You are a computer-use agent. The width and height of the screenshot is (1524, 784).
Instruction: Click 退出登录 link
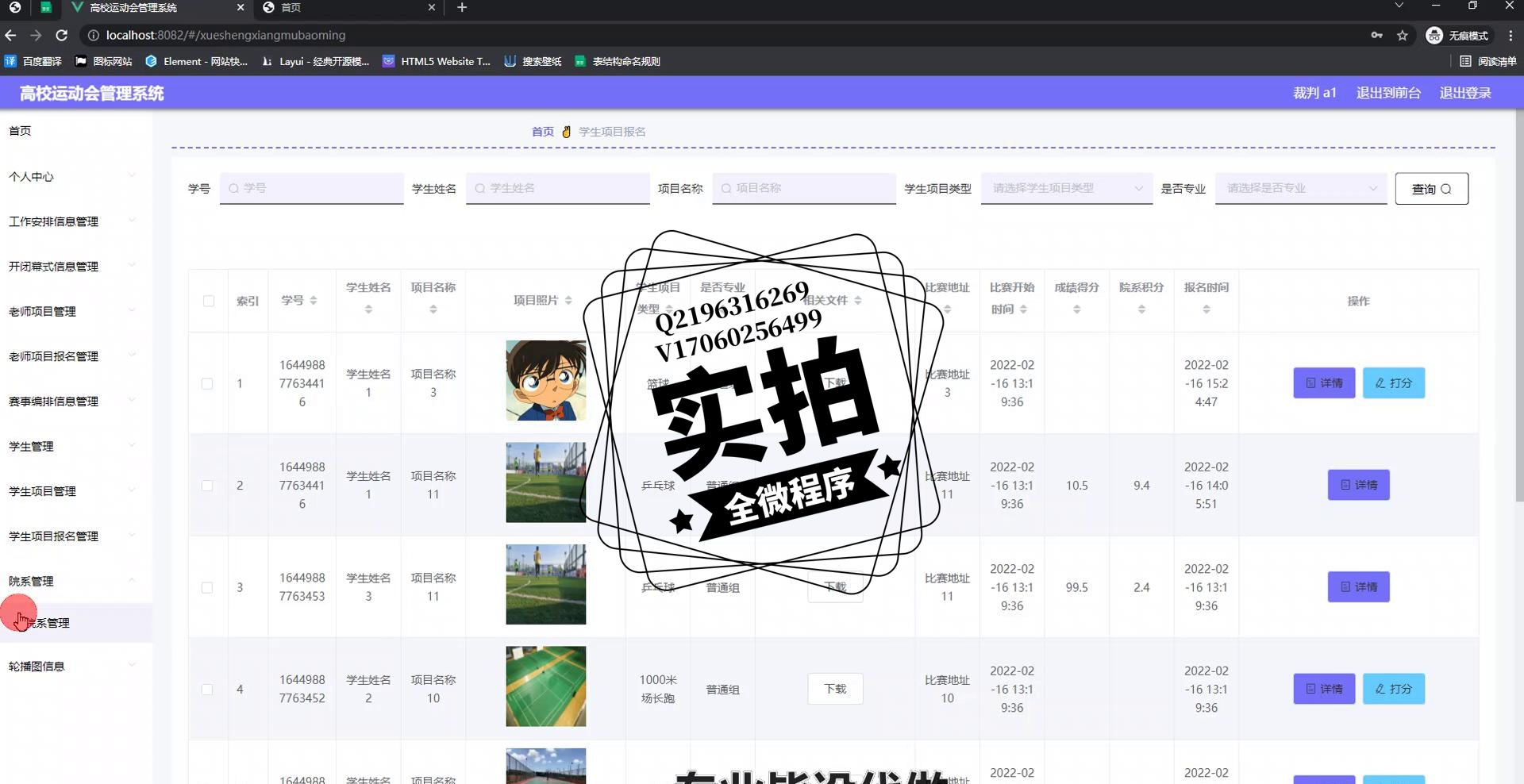pyautogui.click(x=1465, y=93)
